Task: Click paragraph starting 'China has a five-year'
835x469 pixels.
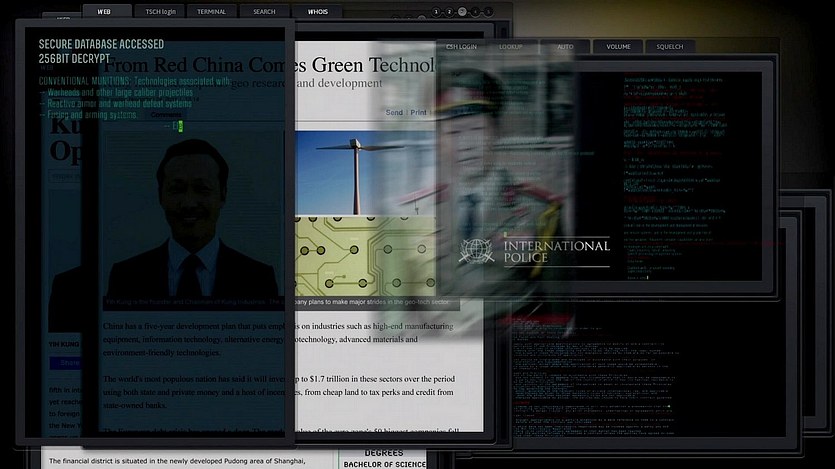Action: point(278,339)
